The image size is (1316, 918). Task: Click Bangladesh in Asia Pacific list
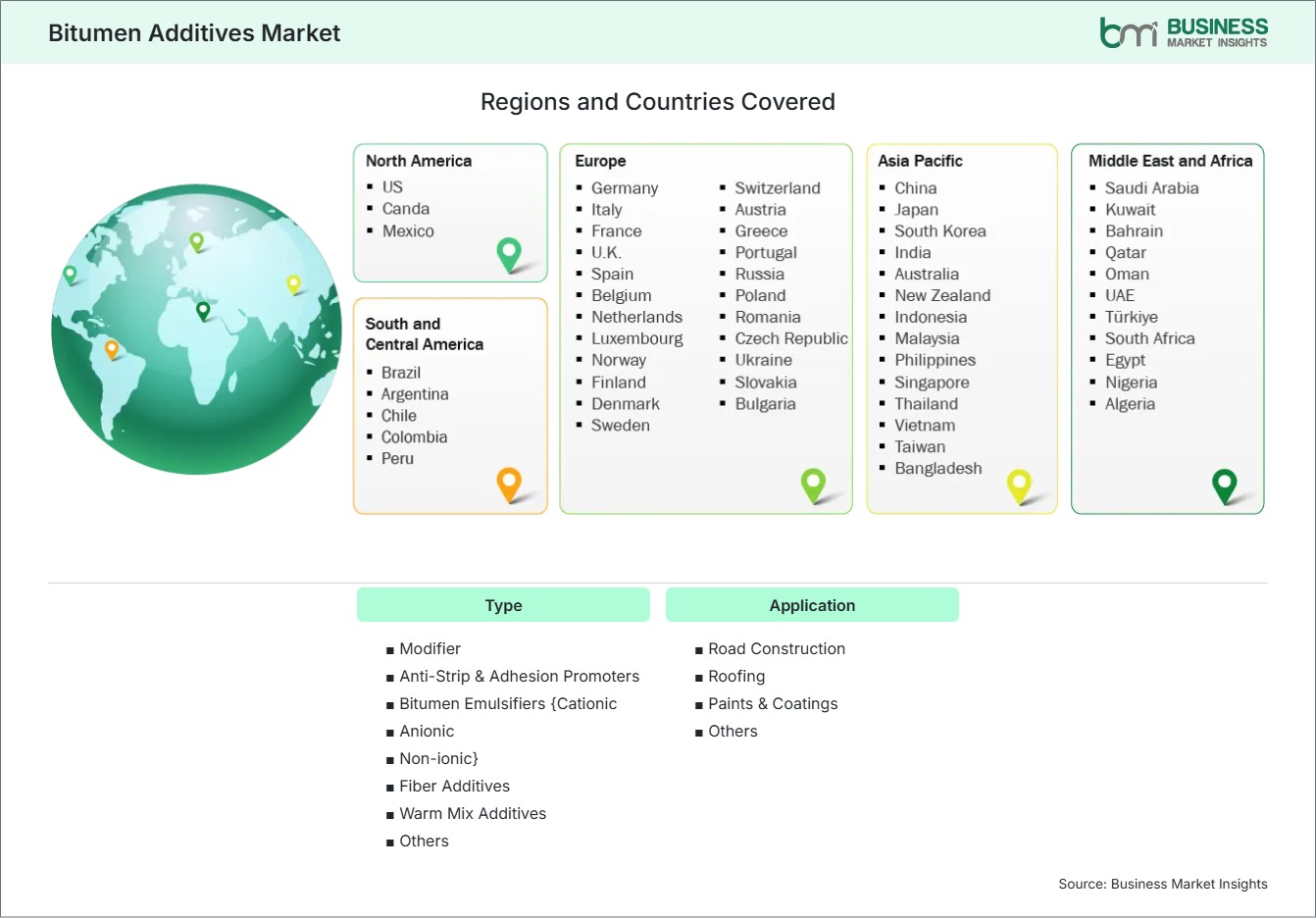point(937,469)
